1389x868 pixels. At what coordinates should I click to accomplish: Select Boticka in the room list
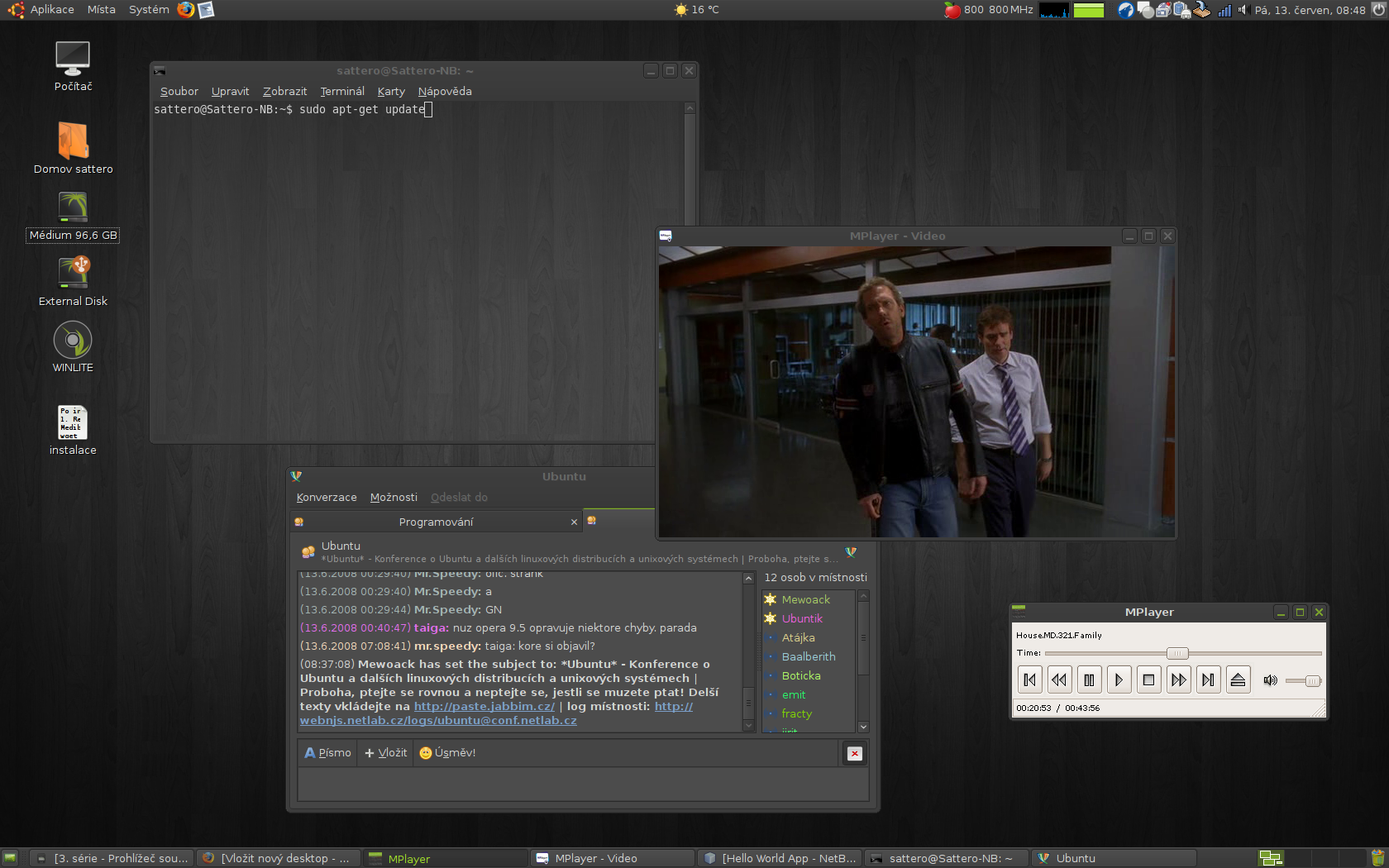coord(801,675)
